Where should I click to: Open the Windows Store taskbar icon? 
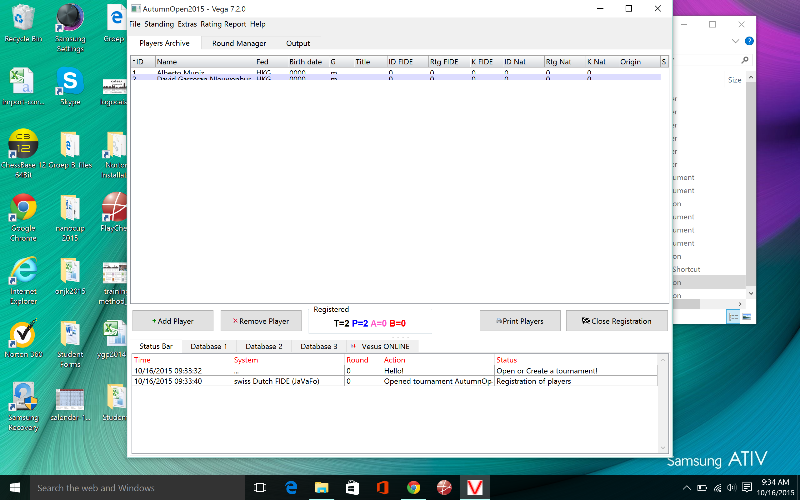click(x=351, y=488)
